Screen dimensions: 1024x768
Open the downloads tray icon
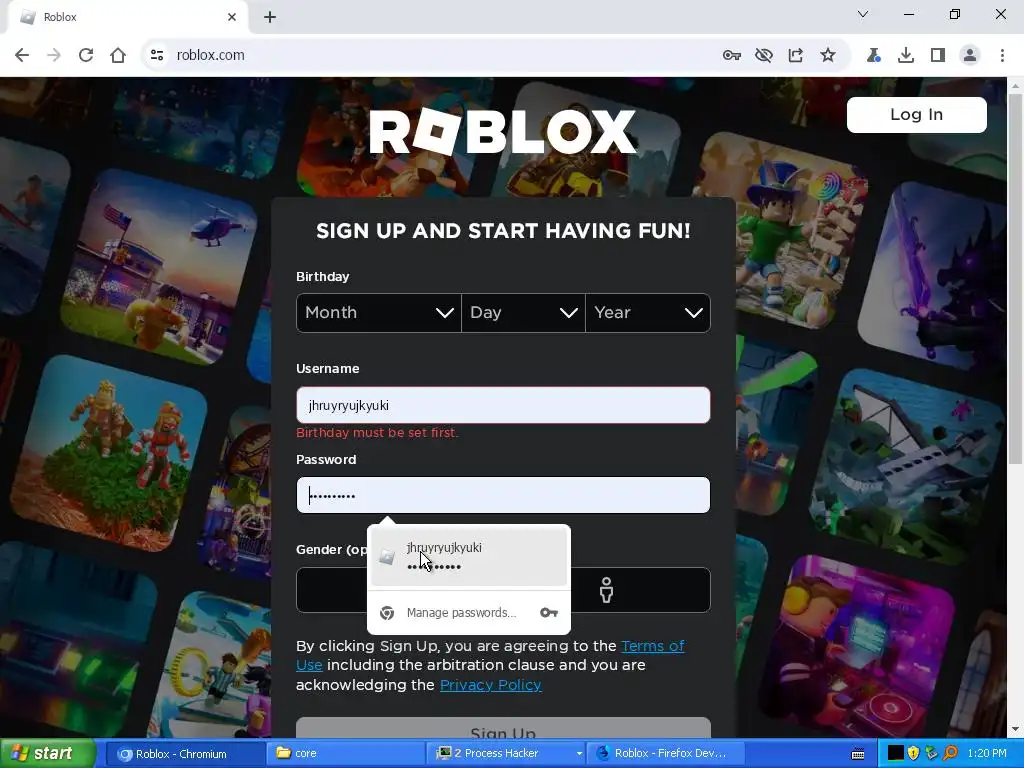[905, 56]
